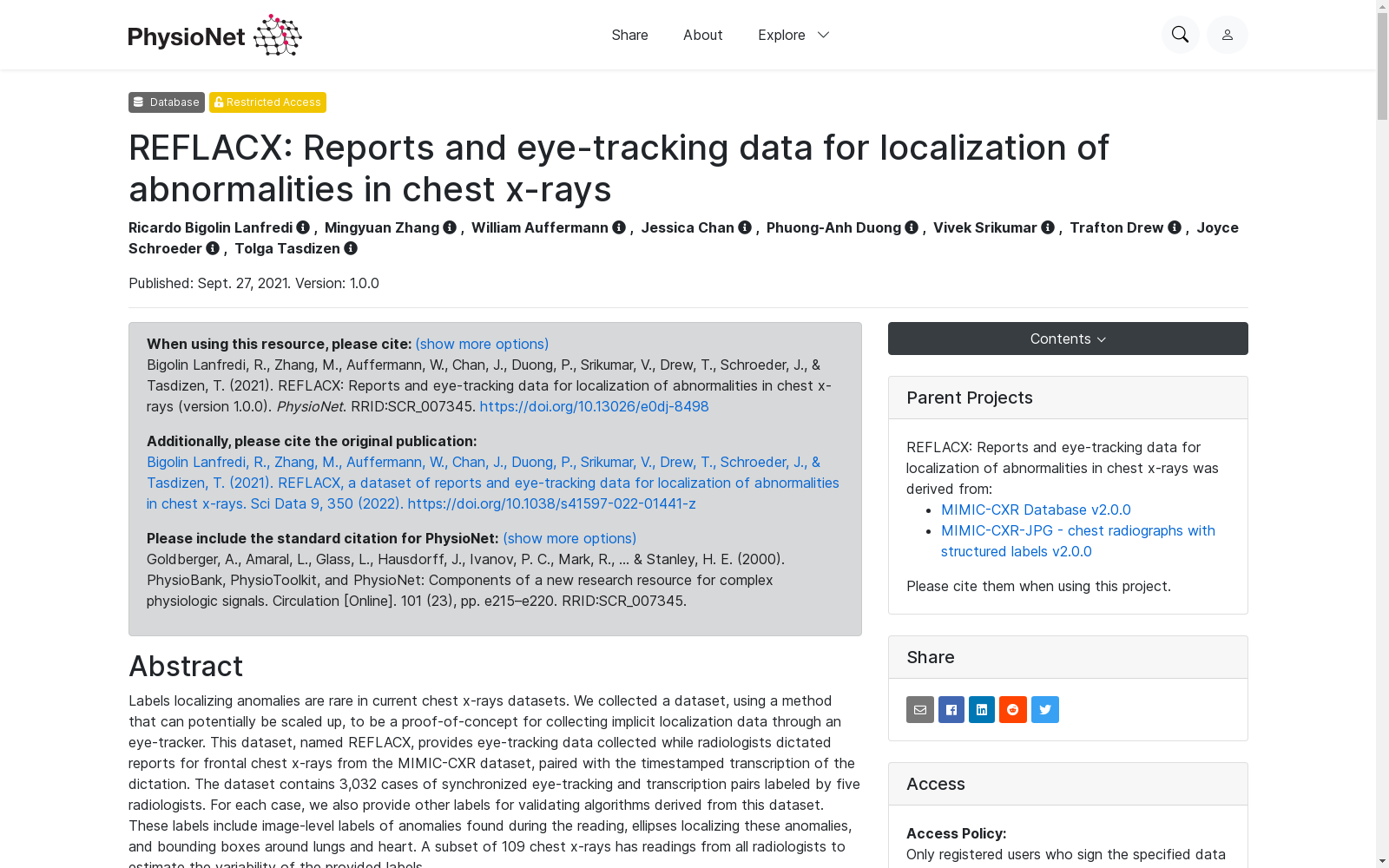Share project on LinkedIn
Image resolution: width=1389 pixels, height=868 pixels.
point(982,709)
